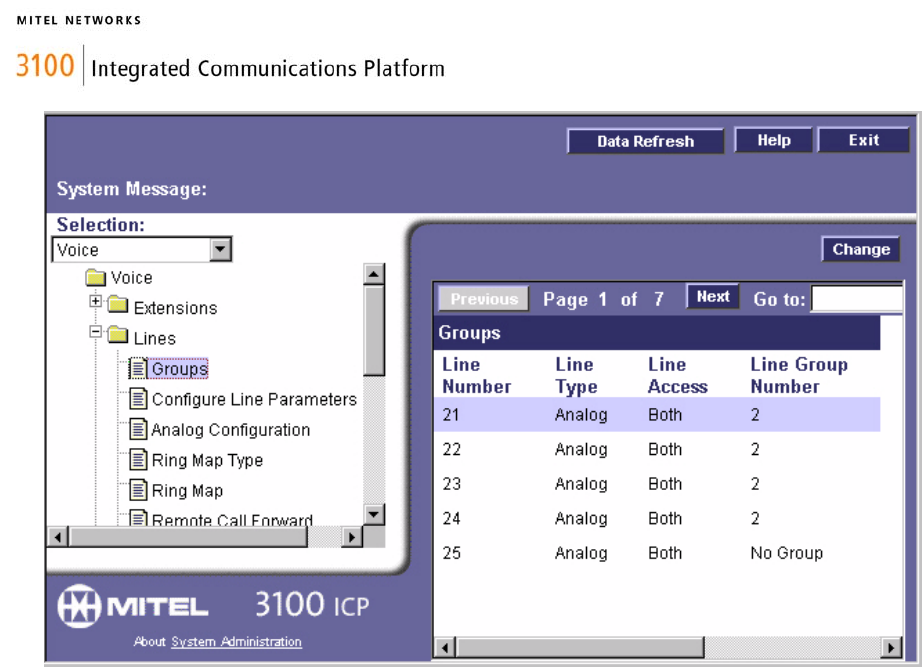922x667 pixels.
Task: Click the Line Number column header
Action: (477, 375)
